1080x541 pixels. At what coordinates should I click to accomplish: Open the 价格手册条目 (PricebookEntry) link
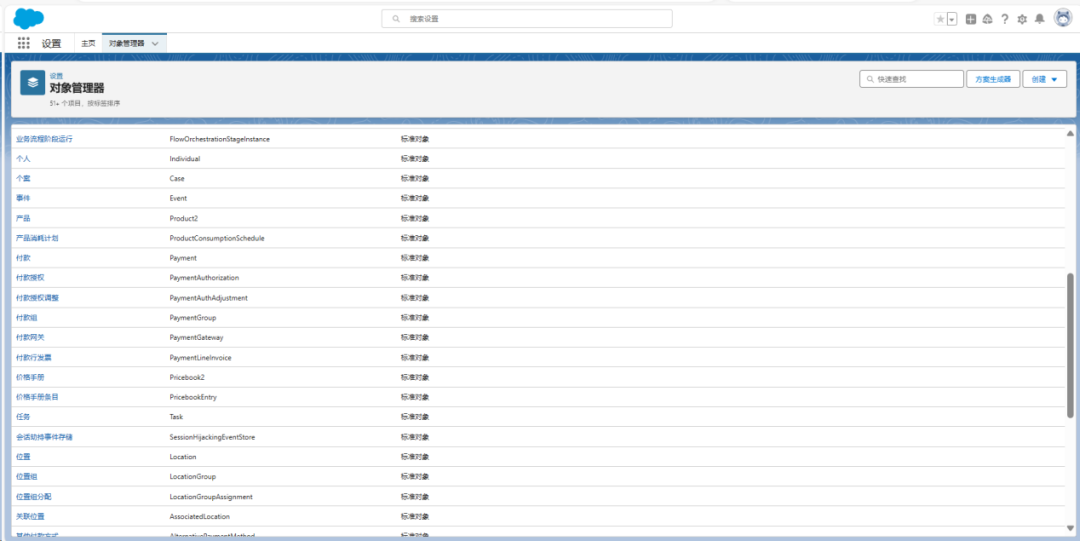[37, 398]
